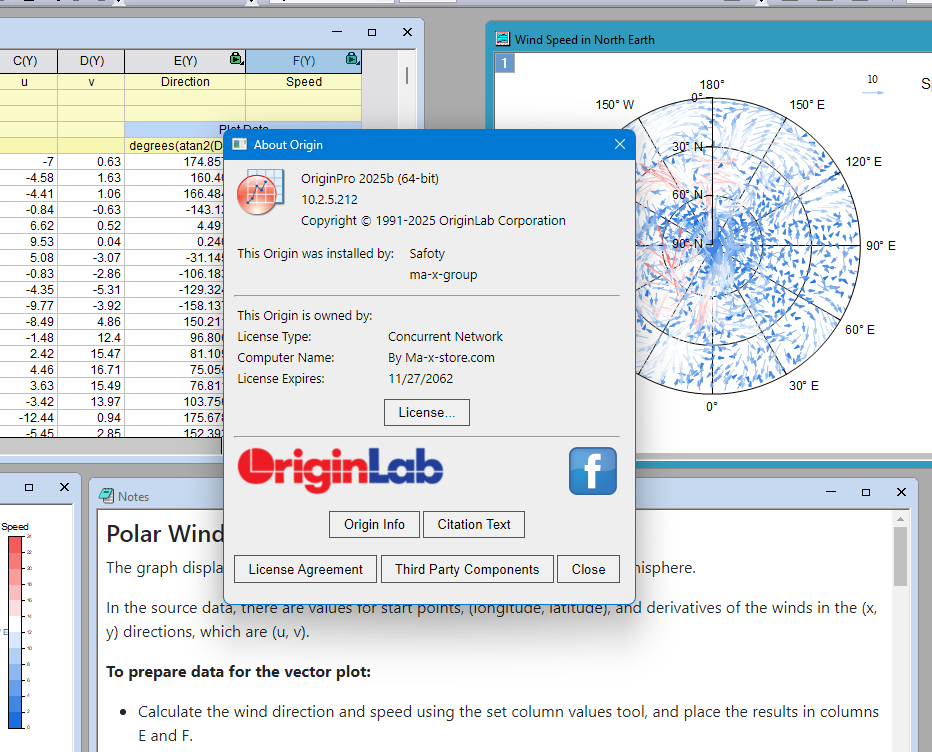
Task: Click the 'Speed' long name cell
Action: (304, 82)
